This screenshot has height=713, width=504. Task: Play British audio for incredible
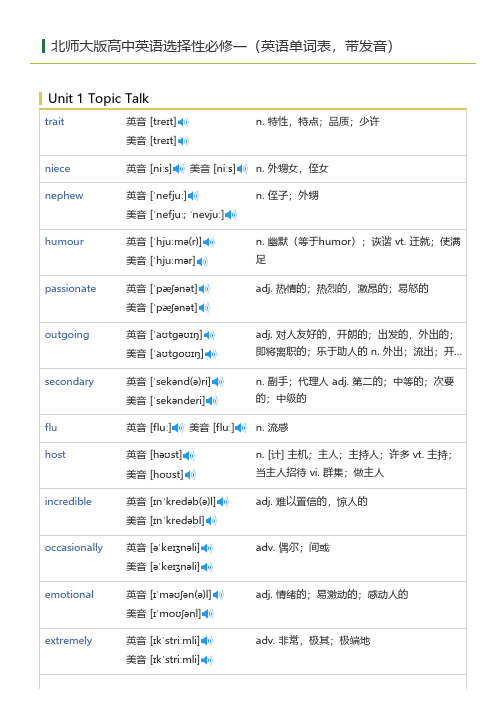(222, 502)
